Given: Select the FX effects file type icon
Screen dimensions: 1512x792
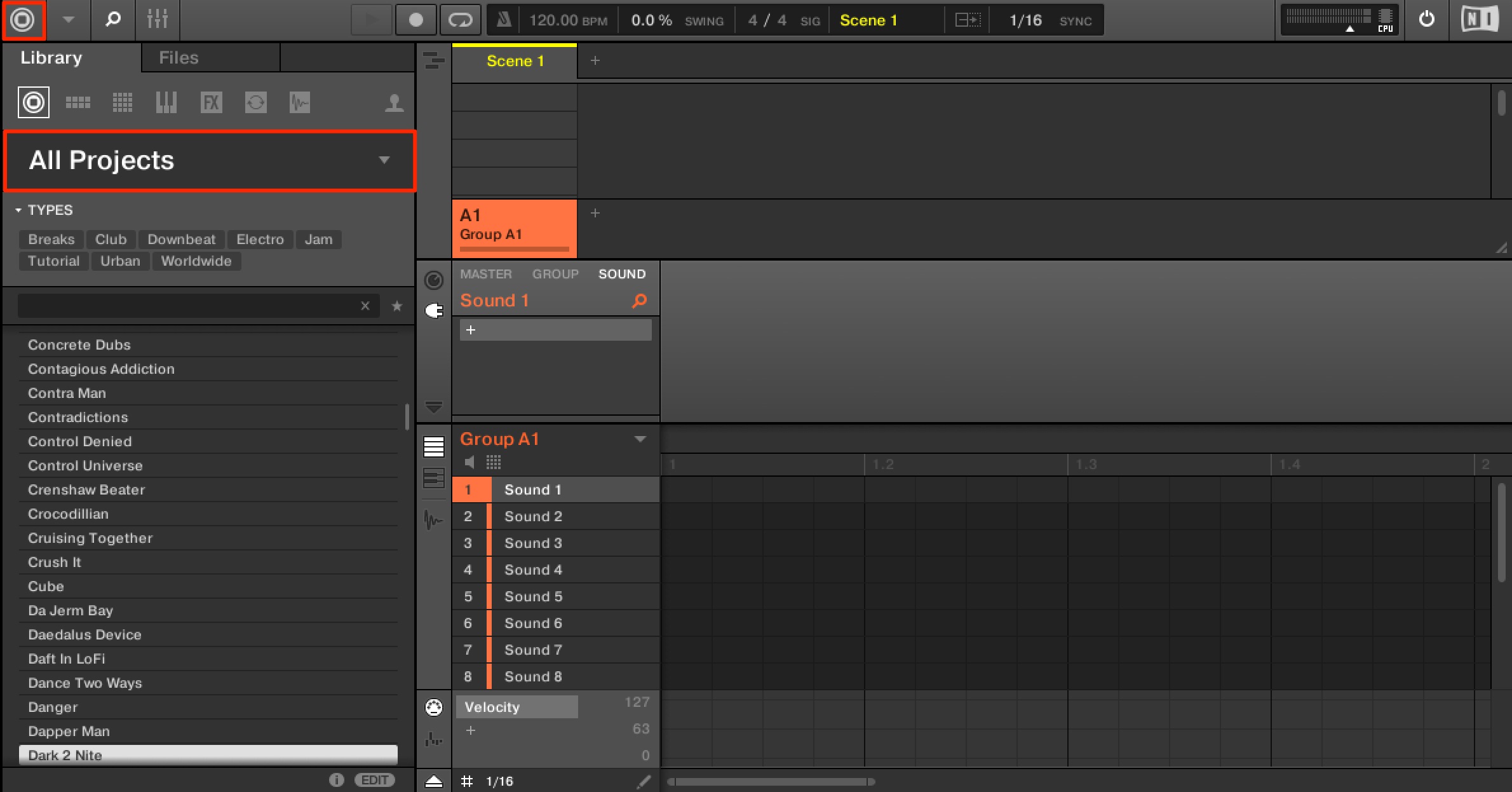Looking at the screenshot, I should tap(211, 102).
